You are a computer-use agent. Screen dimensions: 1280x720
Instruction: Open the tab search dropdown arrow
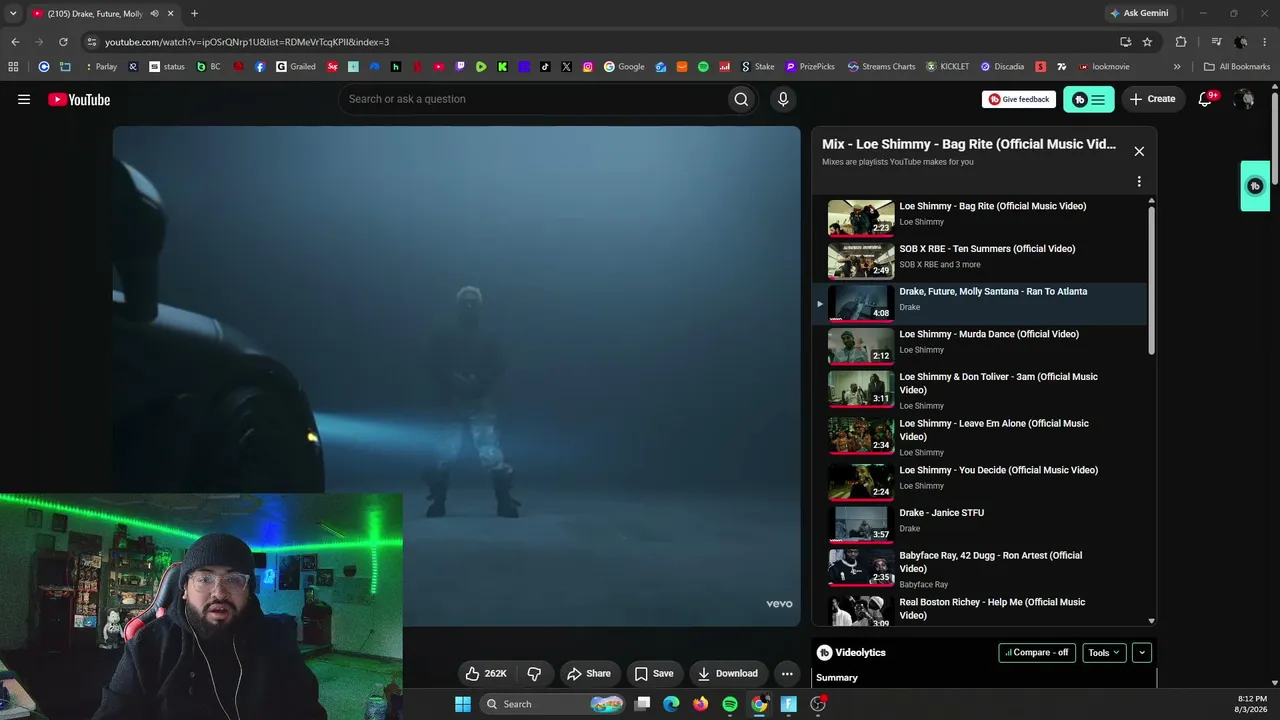tap(13, 13)
